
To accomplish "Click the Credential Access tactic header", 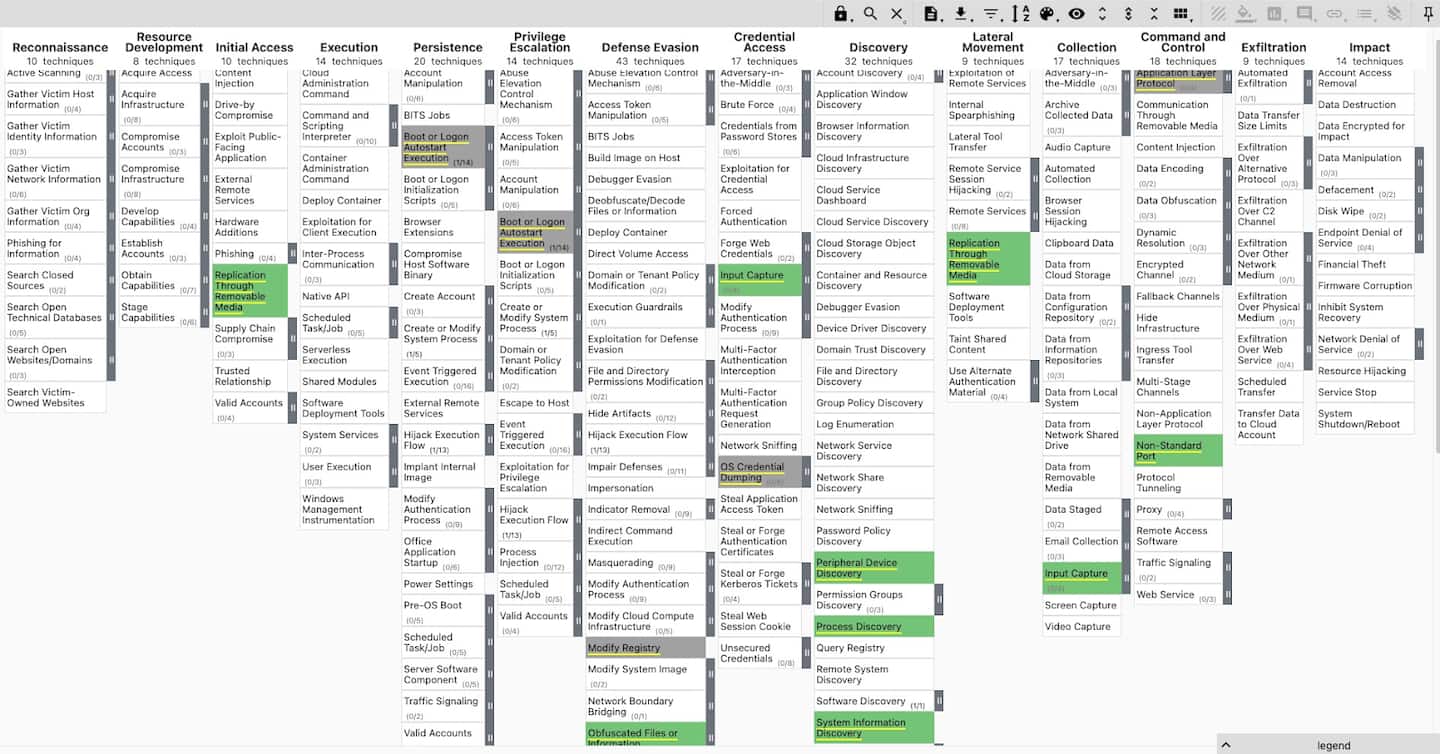I will (x=764, y=42).
